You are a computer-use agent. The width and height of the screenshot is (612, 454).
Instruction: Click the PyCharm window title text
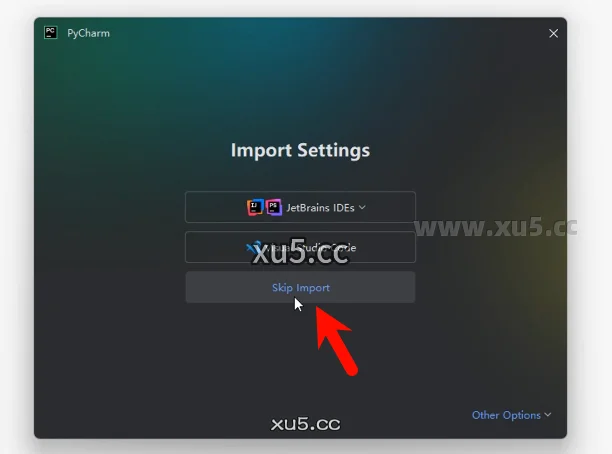89,34
